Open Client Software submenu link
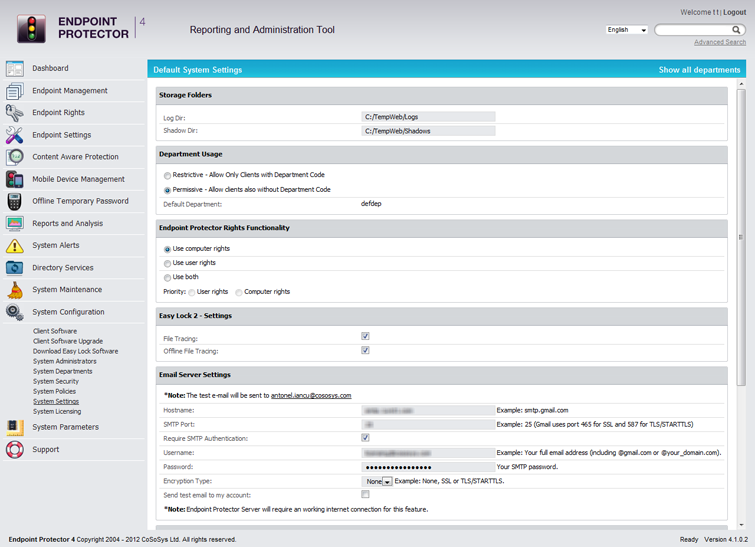This screenshot has width=755, height=547. coord(55,331)
